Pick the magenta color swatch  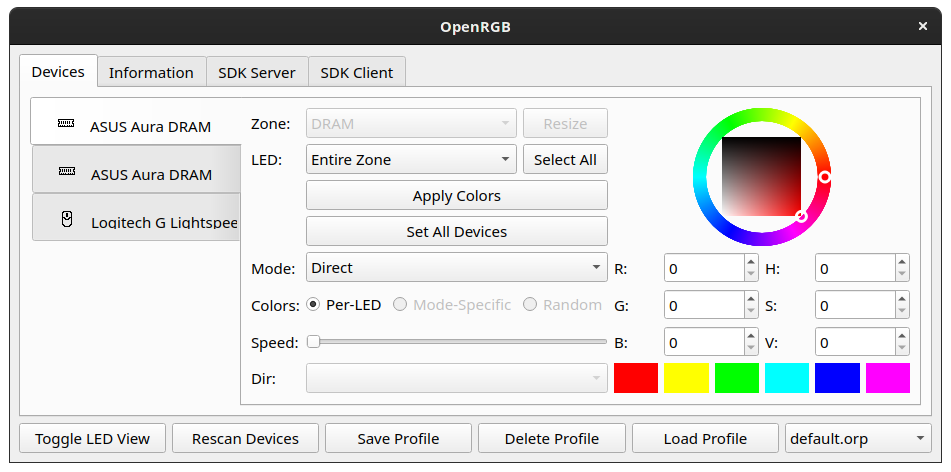click(x=888, y=378)
